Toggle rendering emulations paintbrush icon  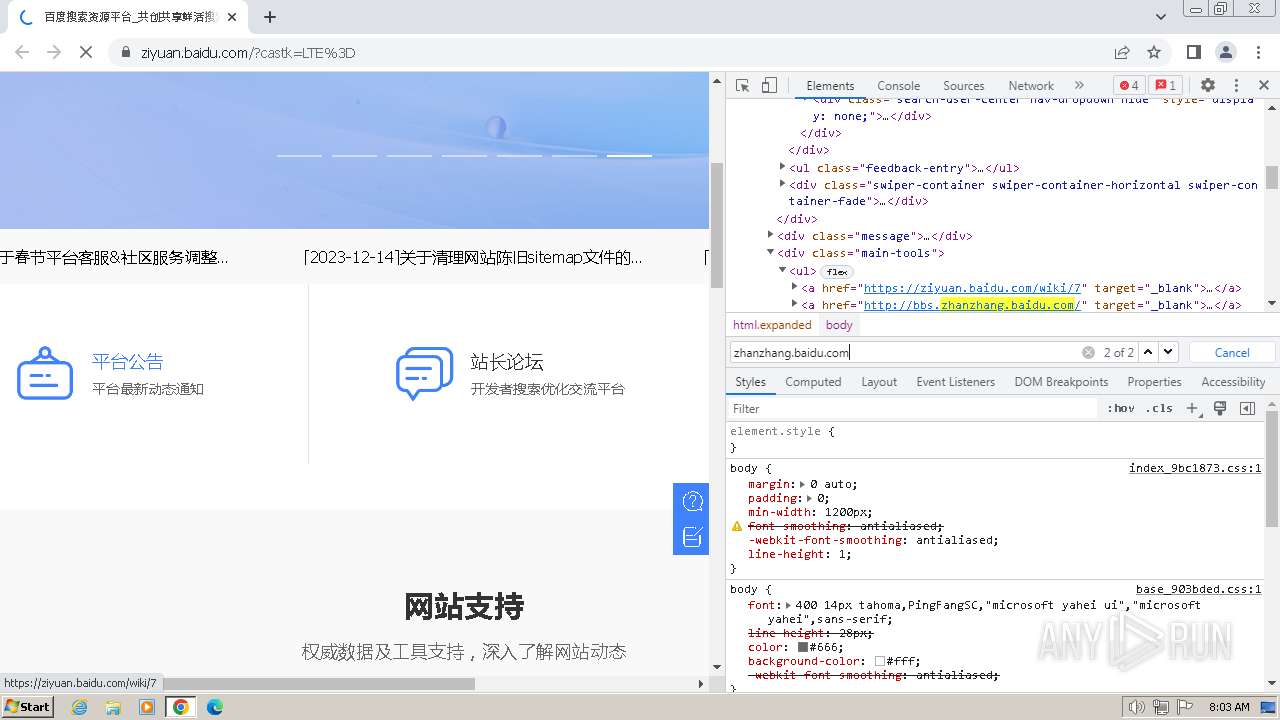click(x=1220, y=408)
